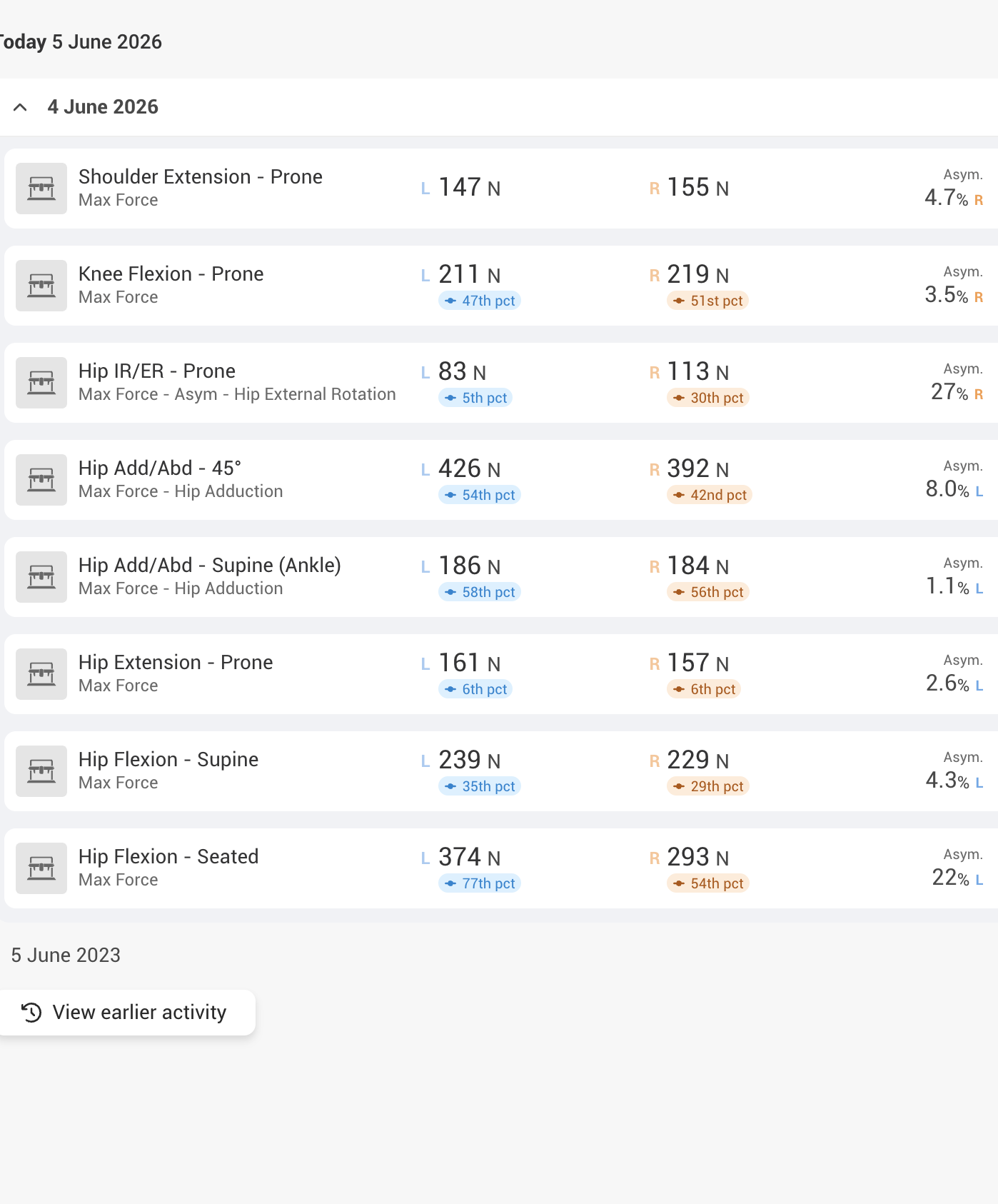Collapse the 4 June 2026 section chevron
This screenshot has width=998, height=1204.
coord(20,107)
